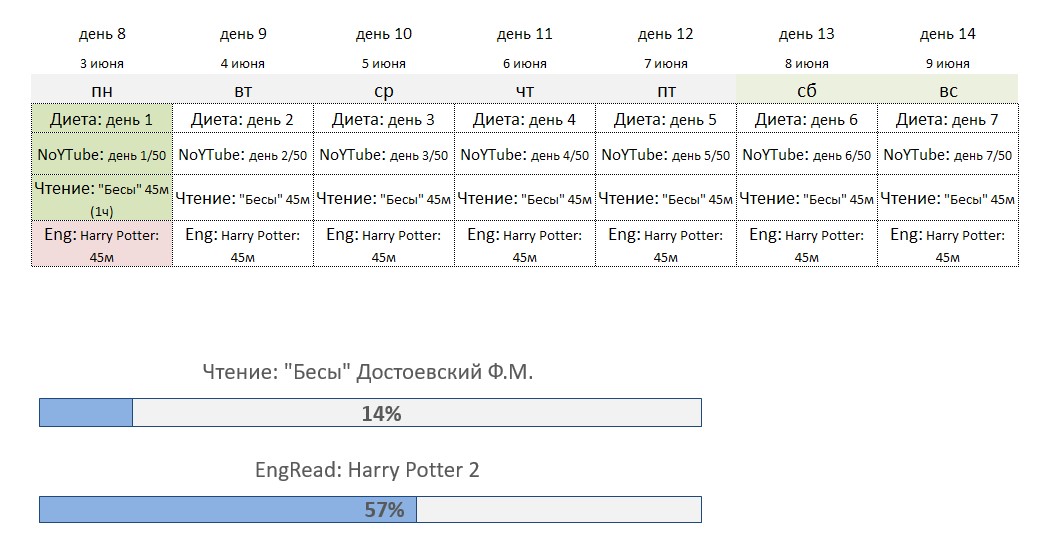The width and height of the screenshot is (1052, 553).
Task: Select the pink Eng Harry Potter cell
Action: point(102,246)
